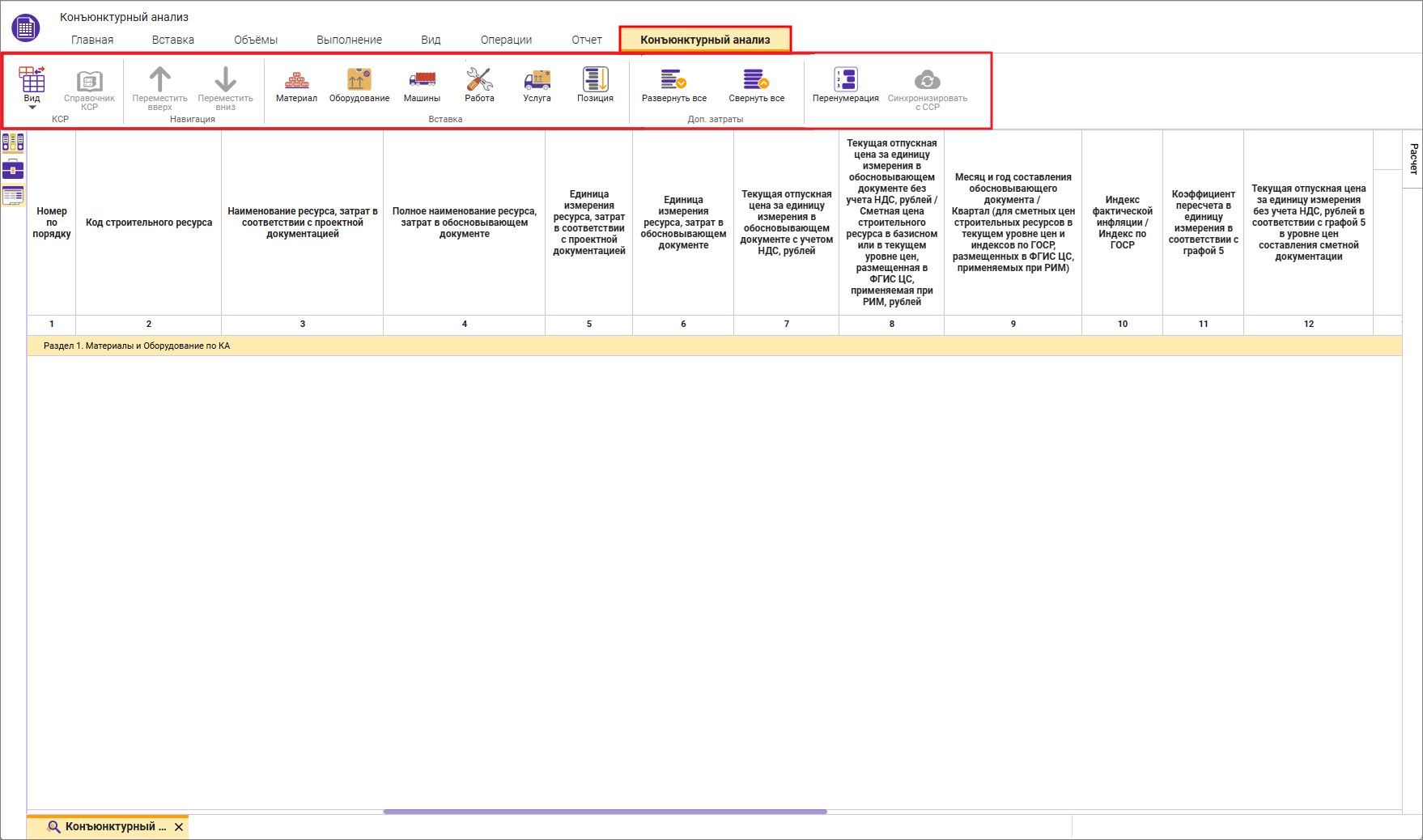This screenshot has height=840, width=1423.
Task: Run Перенумерация of rows
Action: (846, 86)
